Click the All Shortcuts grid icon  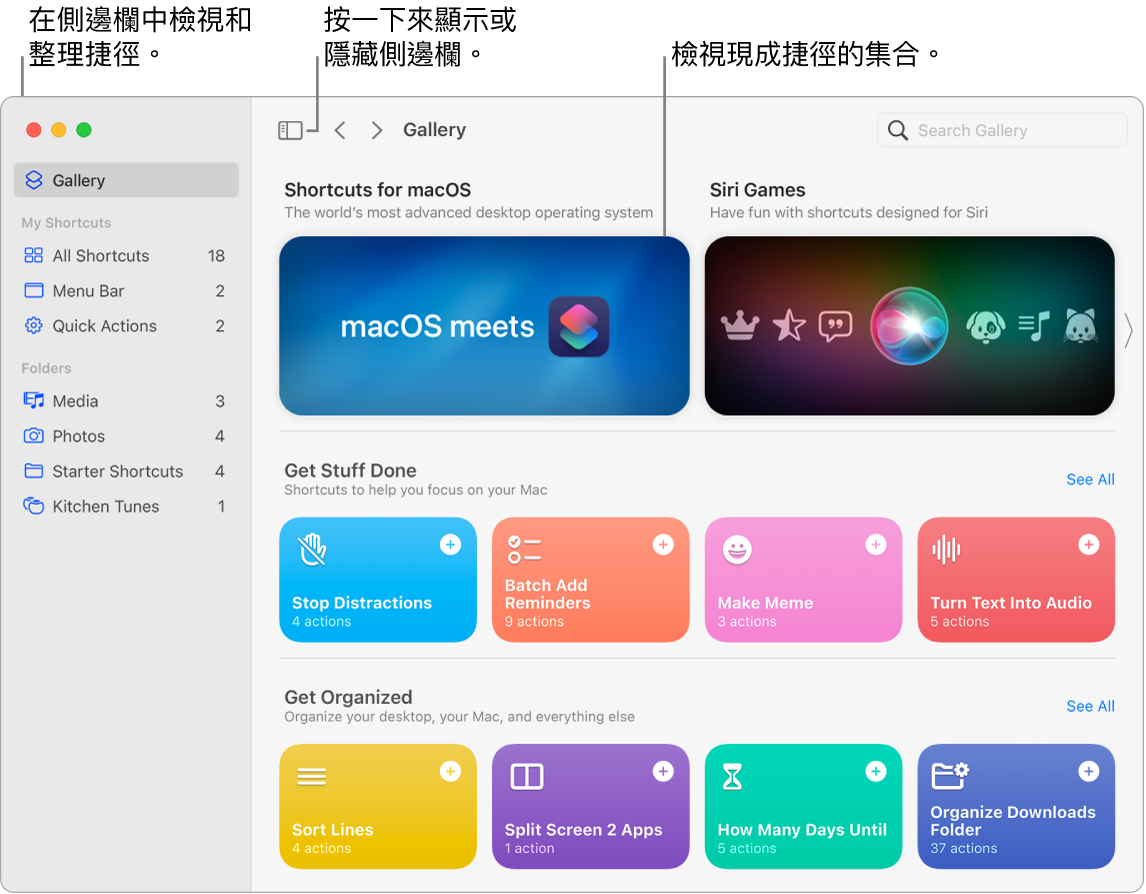pos(34,255)
